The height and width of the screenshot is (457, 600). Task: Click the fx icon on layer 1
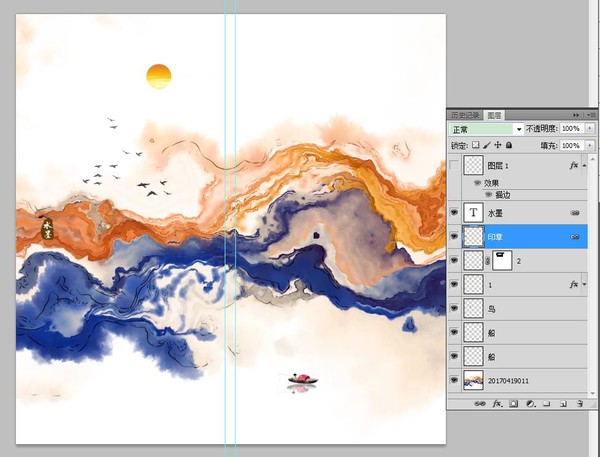(574, 284)
